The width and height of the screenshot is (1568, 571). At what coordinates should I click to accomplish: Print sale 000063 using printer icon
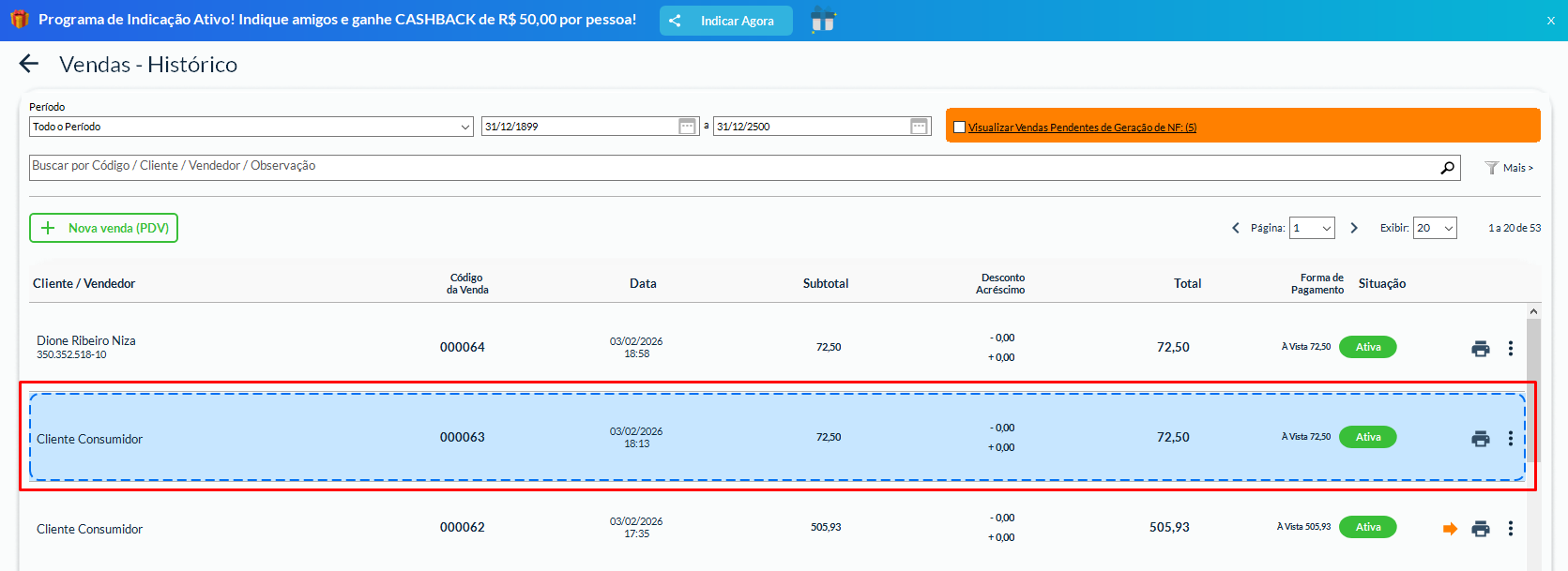click(x=1480, y=439)
